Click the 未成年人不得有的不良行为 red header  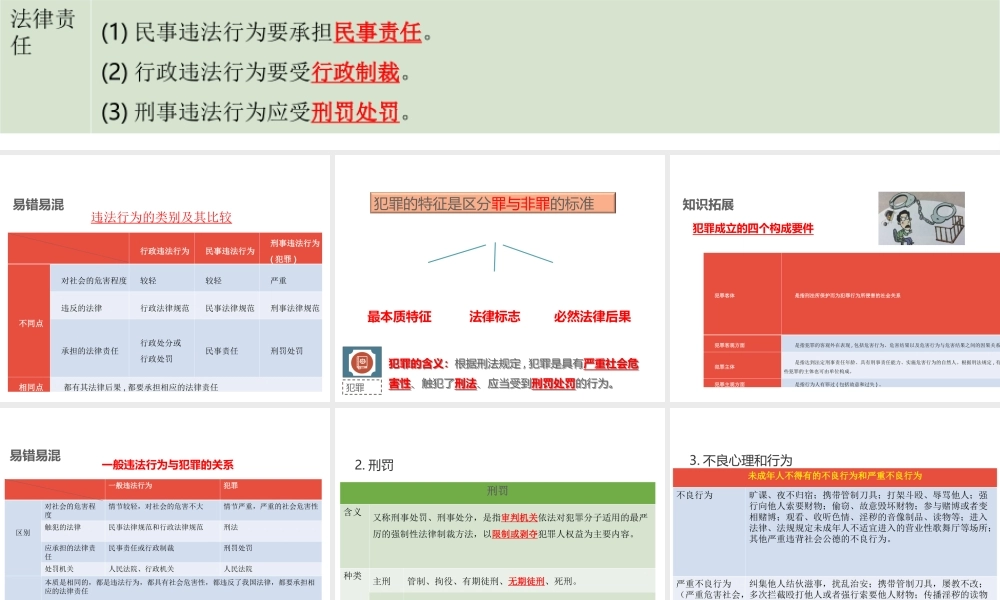coord(834,476)
